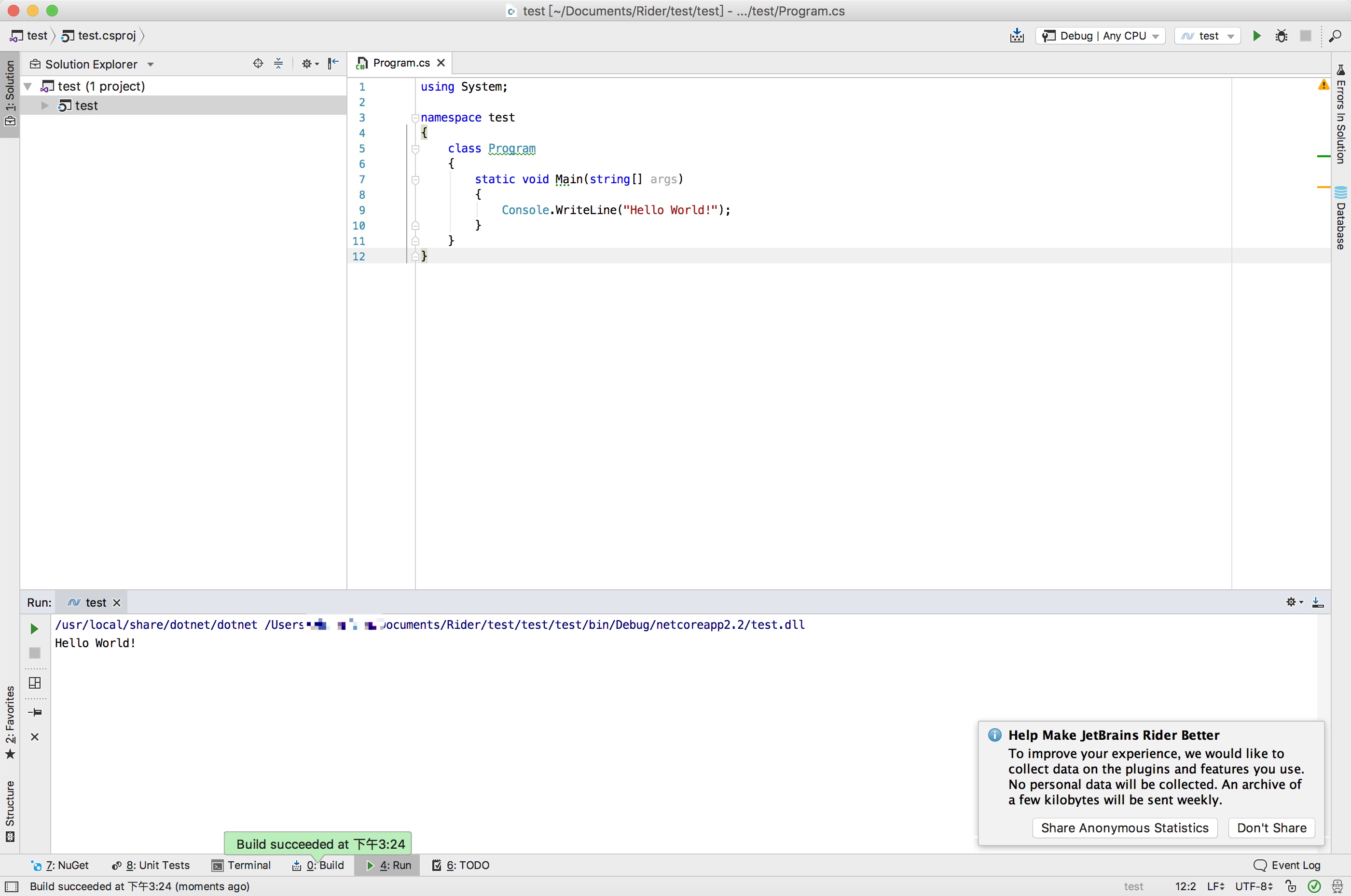Image resolution: width=1351 pixels, height=896 pixels.
Task: Click locate in Solution Explorer crosshair icon
Action: coord(258,64)
